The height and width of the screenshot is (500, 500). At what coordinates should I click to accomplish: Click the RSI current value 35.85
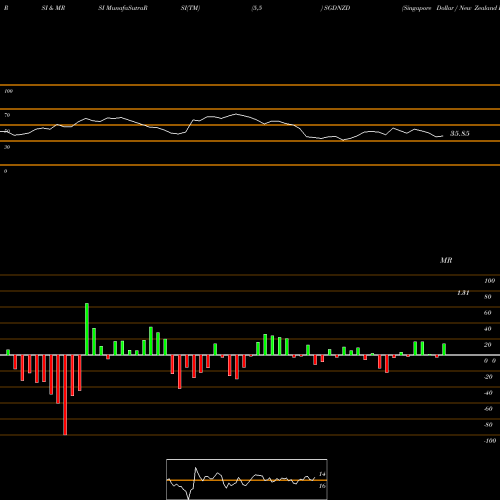click(460, 134)
